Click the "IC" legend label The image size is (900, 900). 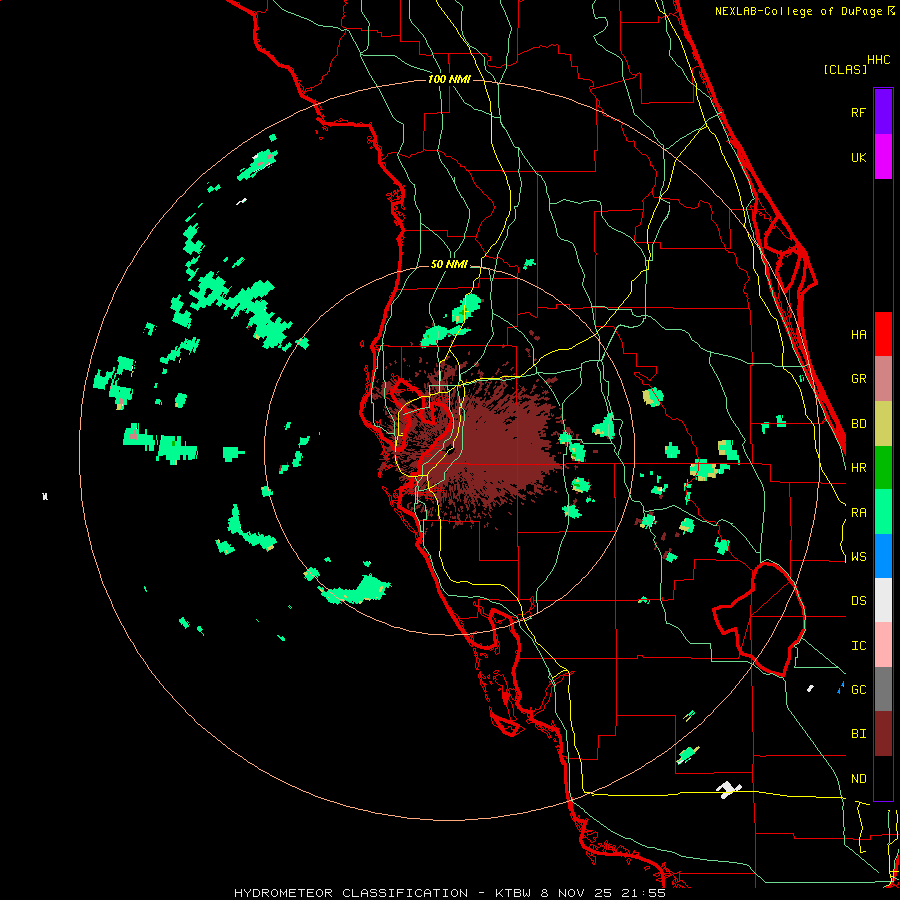(x=858, y=646)
